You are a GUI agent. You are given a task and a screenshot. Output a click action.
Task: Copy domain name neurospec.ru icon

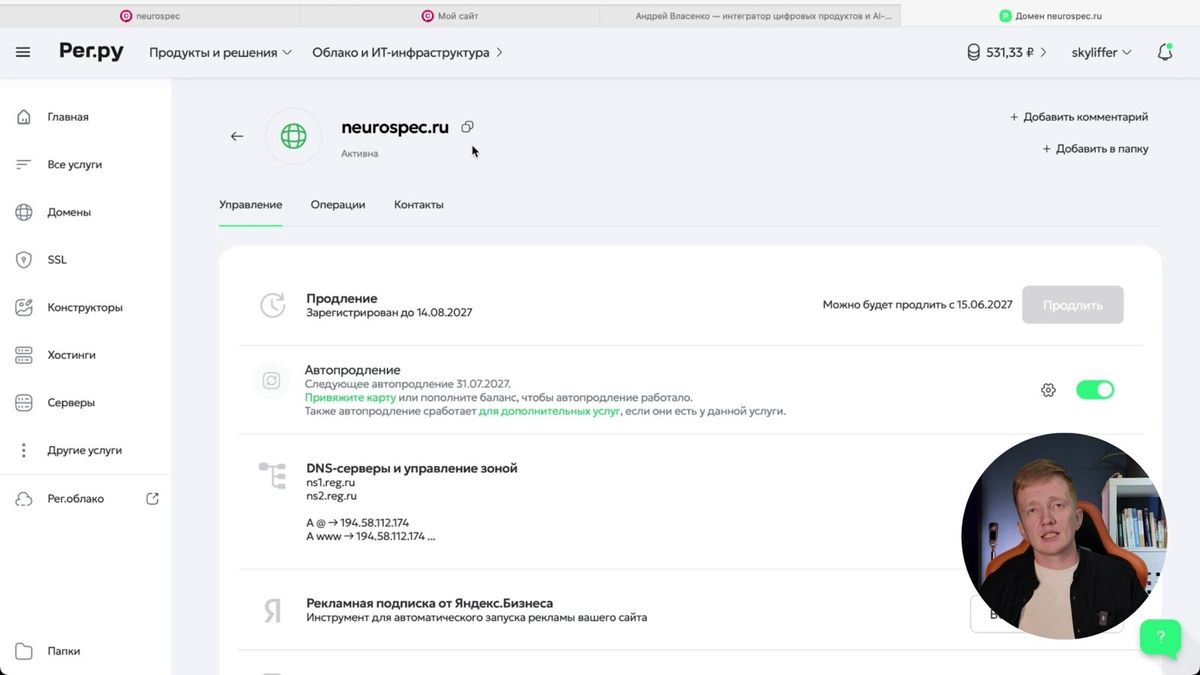(x=467, y=127)
